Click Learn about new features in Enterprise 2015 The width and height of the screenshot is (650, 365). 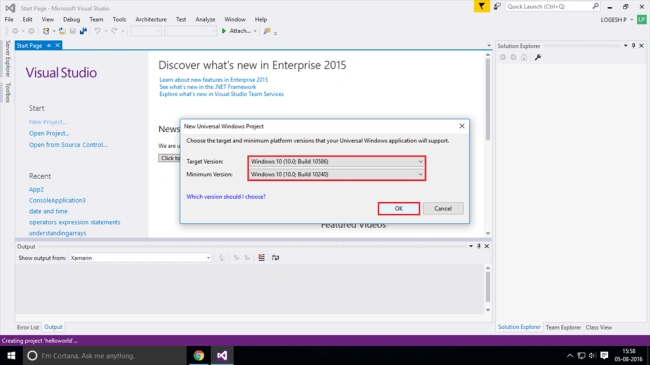213,80
